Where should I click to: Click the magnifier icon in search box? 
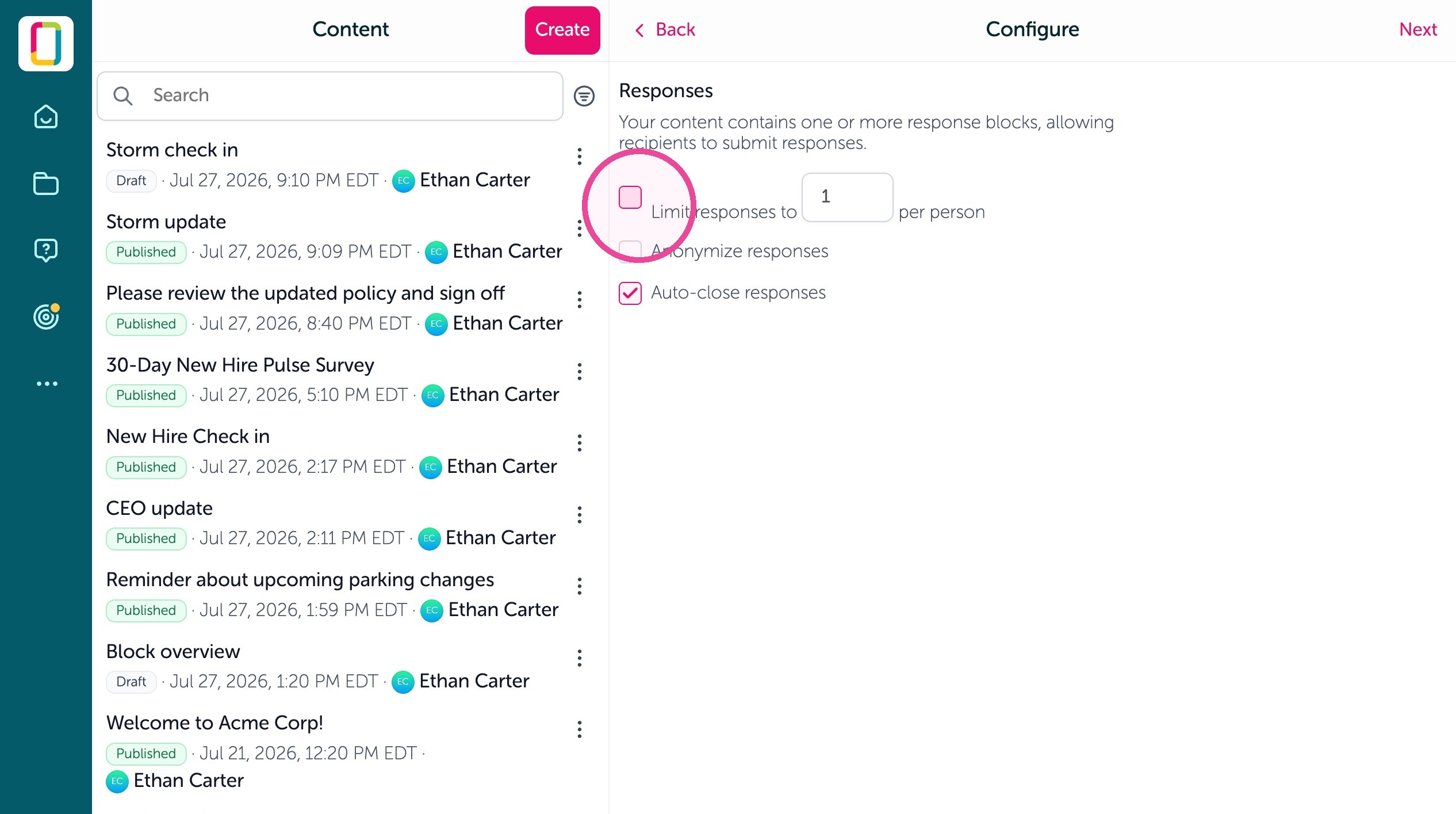(122, 95)
